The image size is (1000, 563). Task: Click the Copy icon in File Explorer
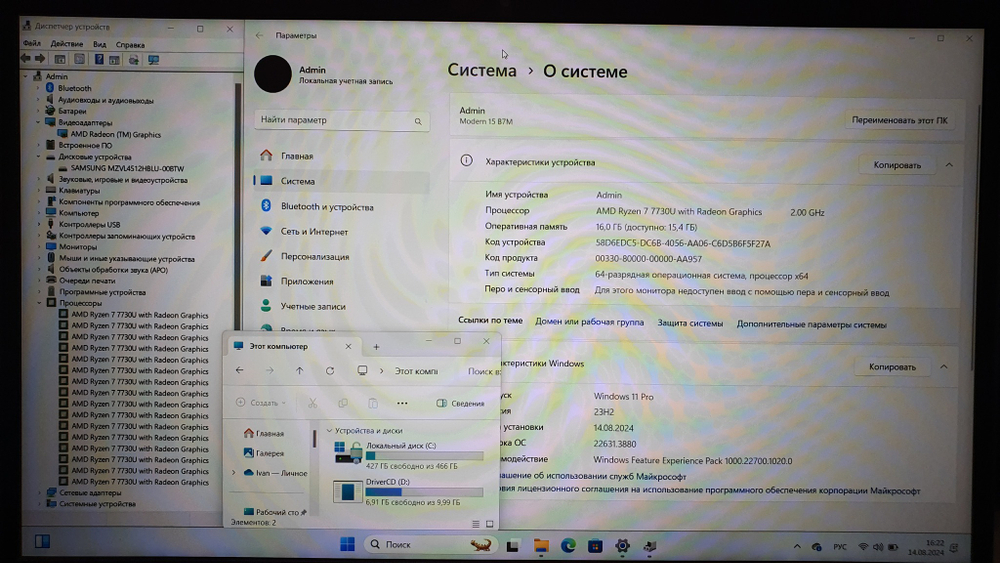pyautogui.click(x=342, y=403)
